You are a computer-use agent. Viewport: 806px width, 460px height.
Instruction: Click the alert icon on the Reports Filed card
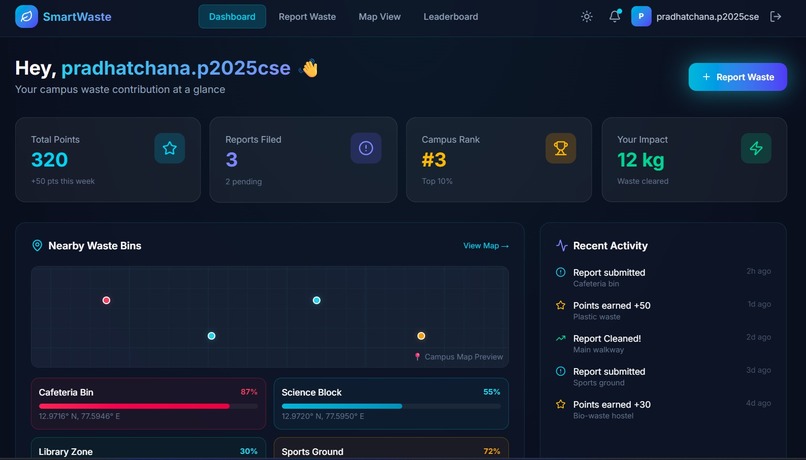366,148
